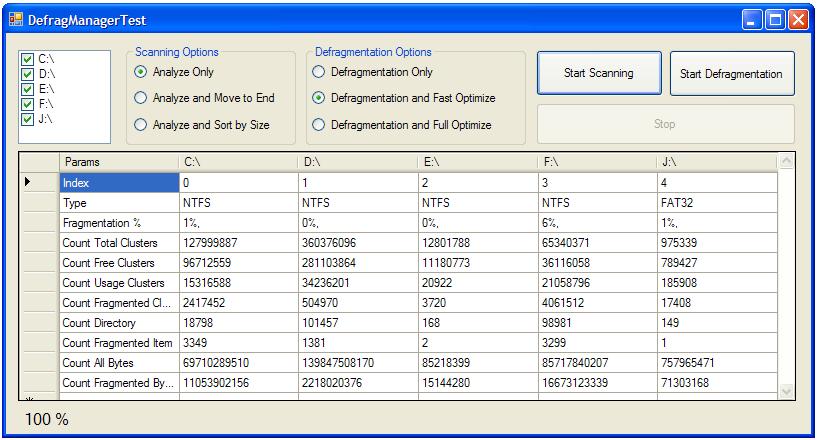Viewport: 818px width, 440px height.
Task: Maximize the DefragManagerTest window
Action: pos(775,20)
